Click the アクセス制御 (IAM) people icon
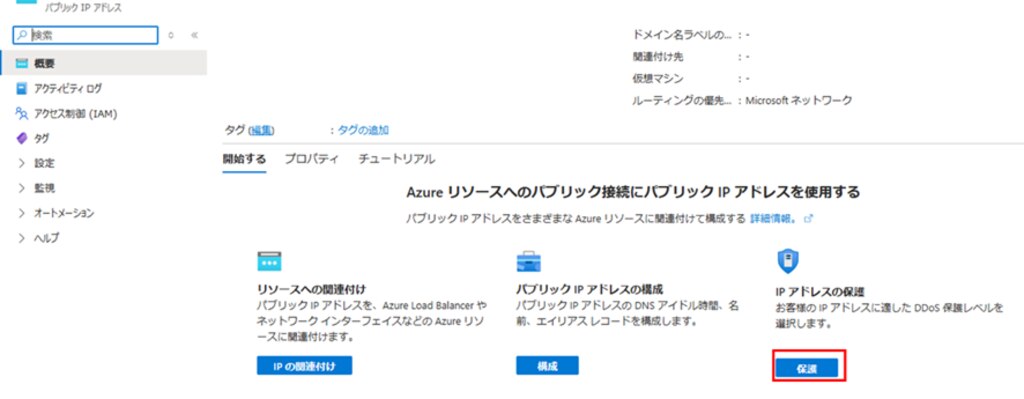 coord(22,114)
